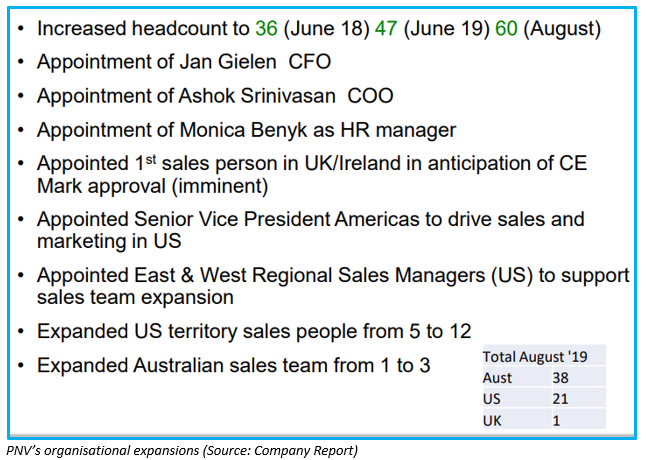Click the Total August '19 table header

pos(535,357)
